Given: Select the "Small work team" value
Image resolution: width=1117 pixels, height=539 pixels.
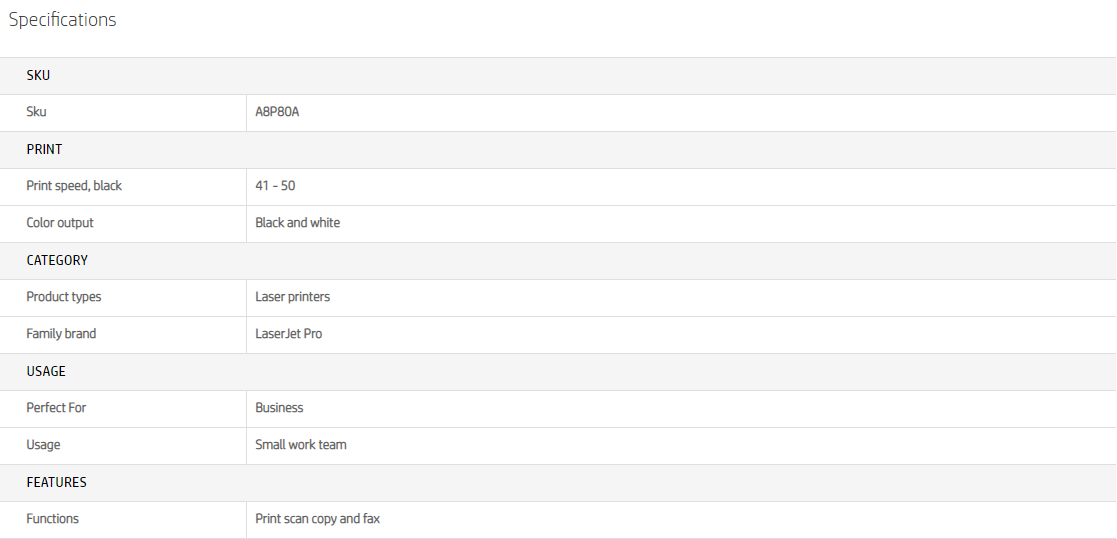Looking at the screenshot, I should (300, 445).
